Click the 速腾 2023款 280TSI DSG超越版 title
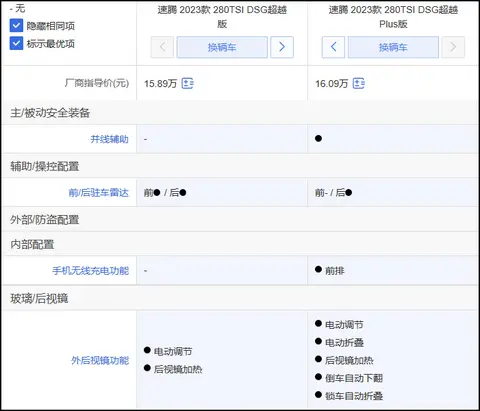The width and height of the screenshot is (480, 411). pos(222,17)
